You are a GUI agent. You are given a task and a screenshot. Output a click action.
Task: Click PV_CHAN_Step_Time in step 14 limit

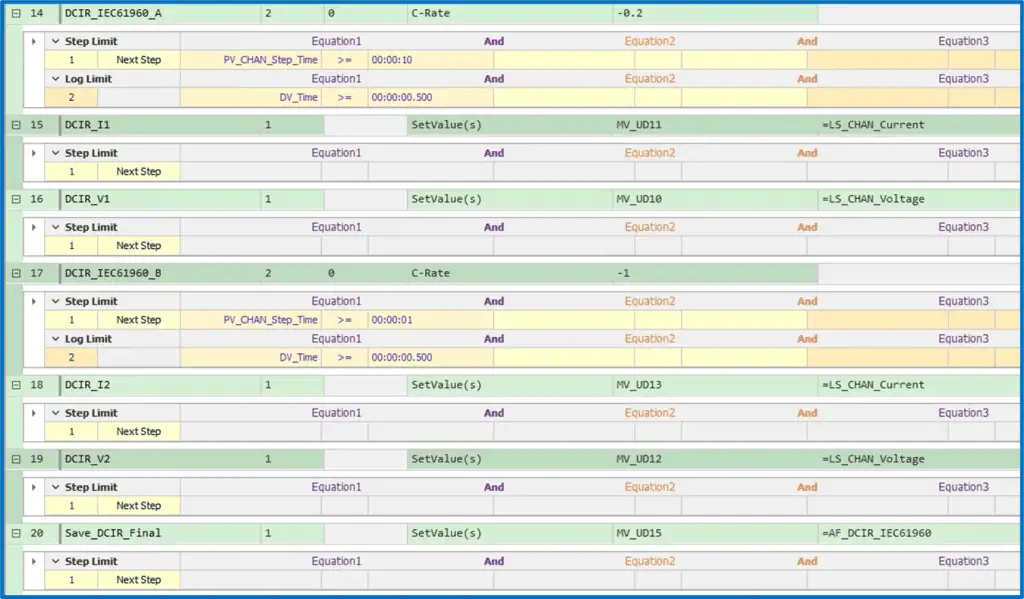[x=251, y=60]
